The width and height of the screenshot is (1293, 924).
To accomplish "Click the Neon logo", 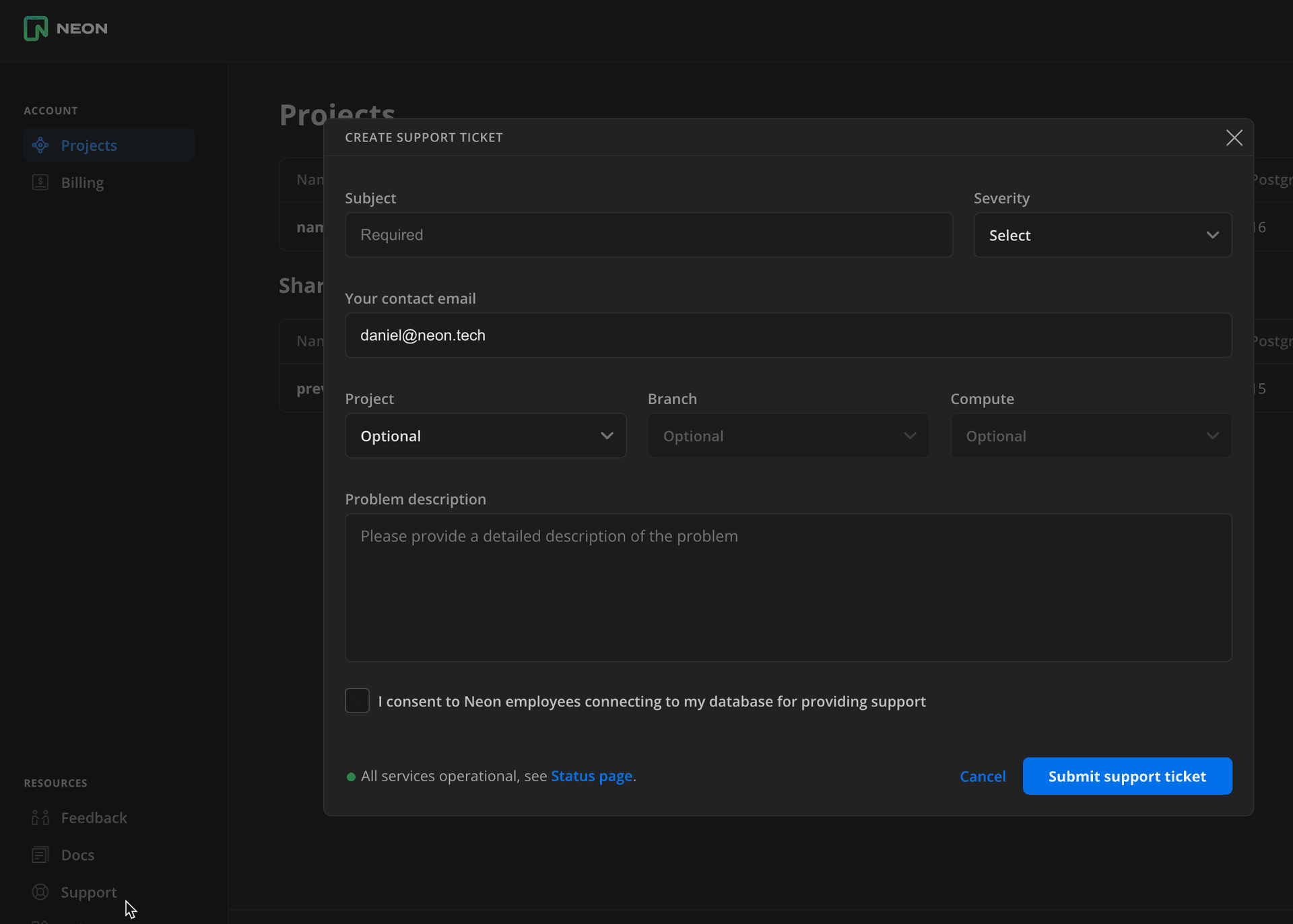I will pyautogui.click(x=65, y=28).
